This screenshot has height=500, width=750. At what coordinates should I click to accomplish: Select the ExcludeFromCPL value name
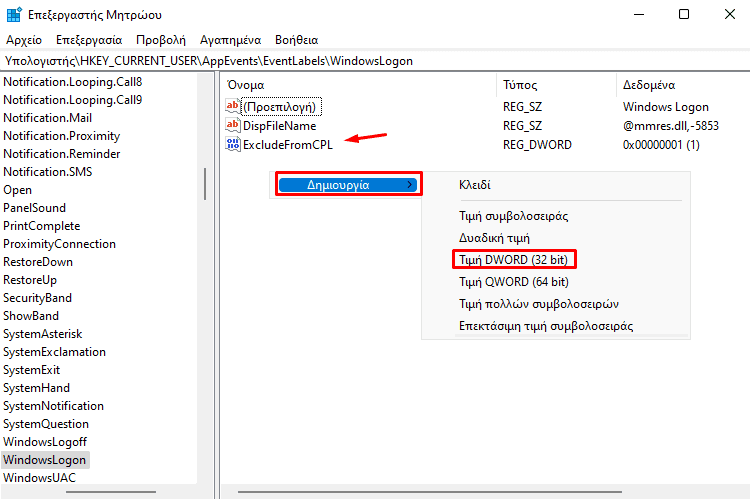[x=287, y=145]
